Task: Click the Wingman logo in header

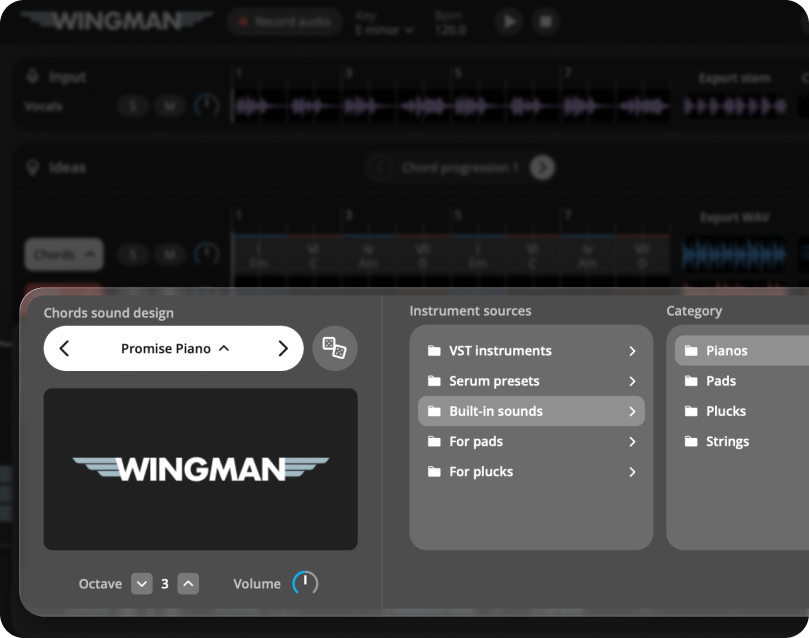Action: 117,22
